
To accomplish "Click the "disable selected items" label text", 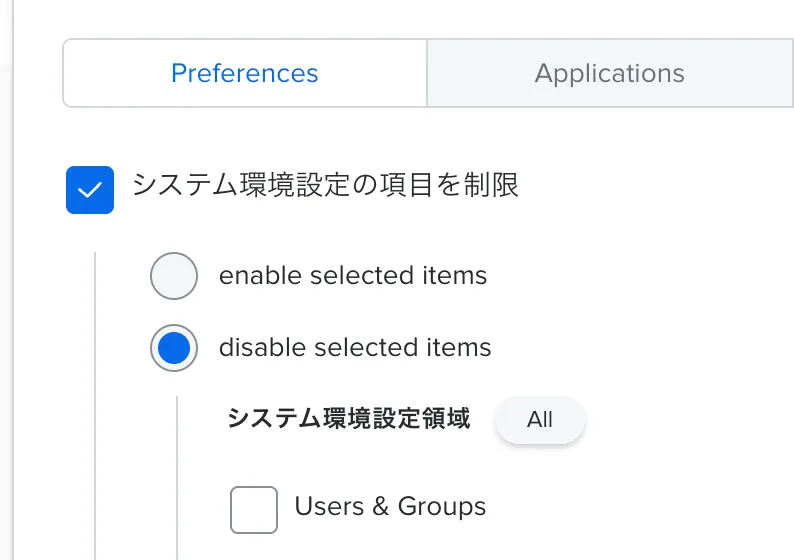I will (355, 348).
